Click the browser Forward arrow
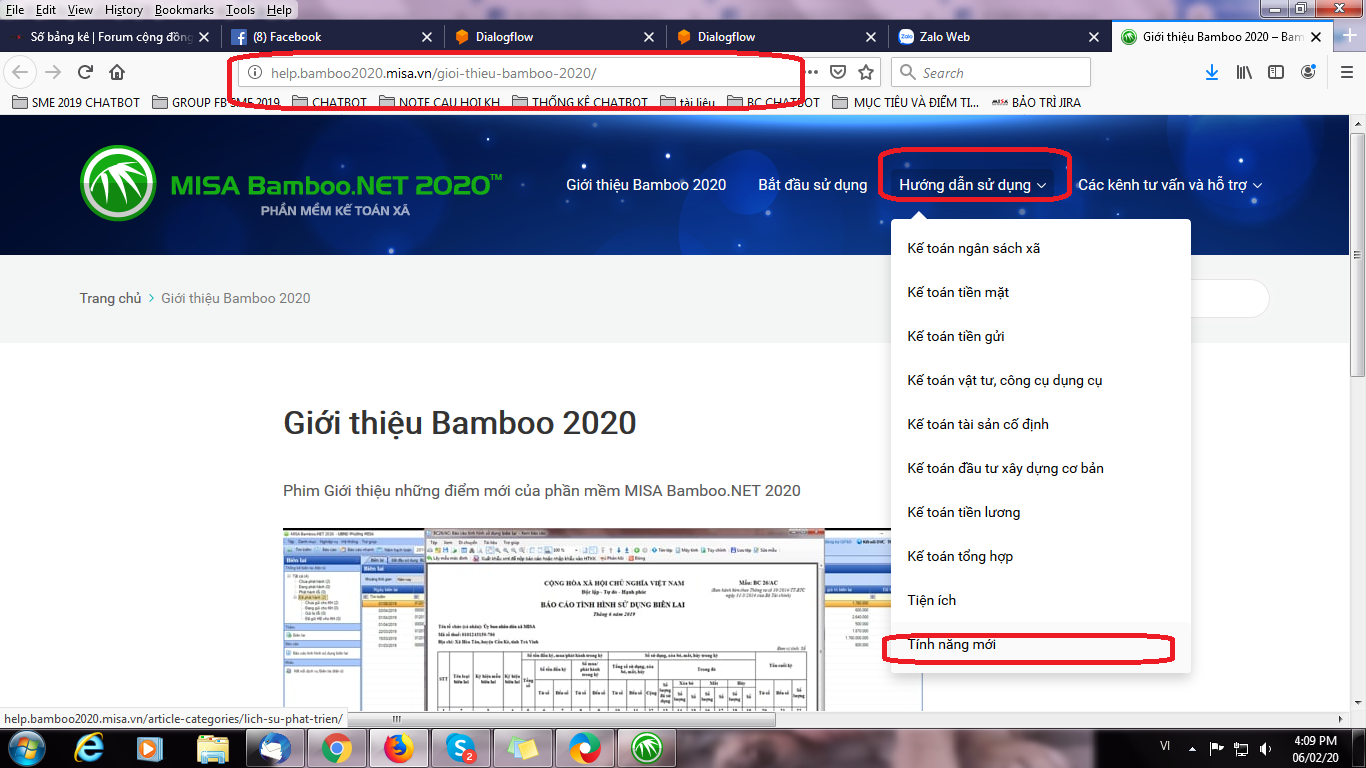Screen dimensions: 1366x768 pos(53,73)
